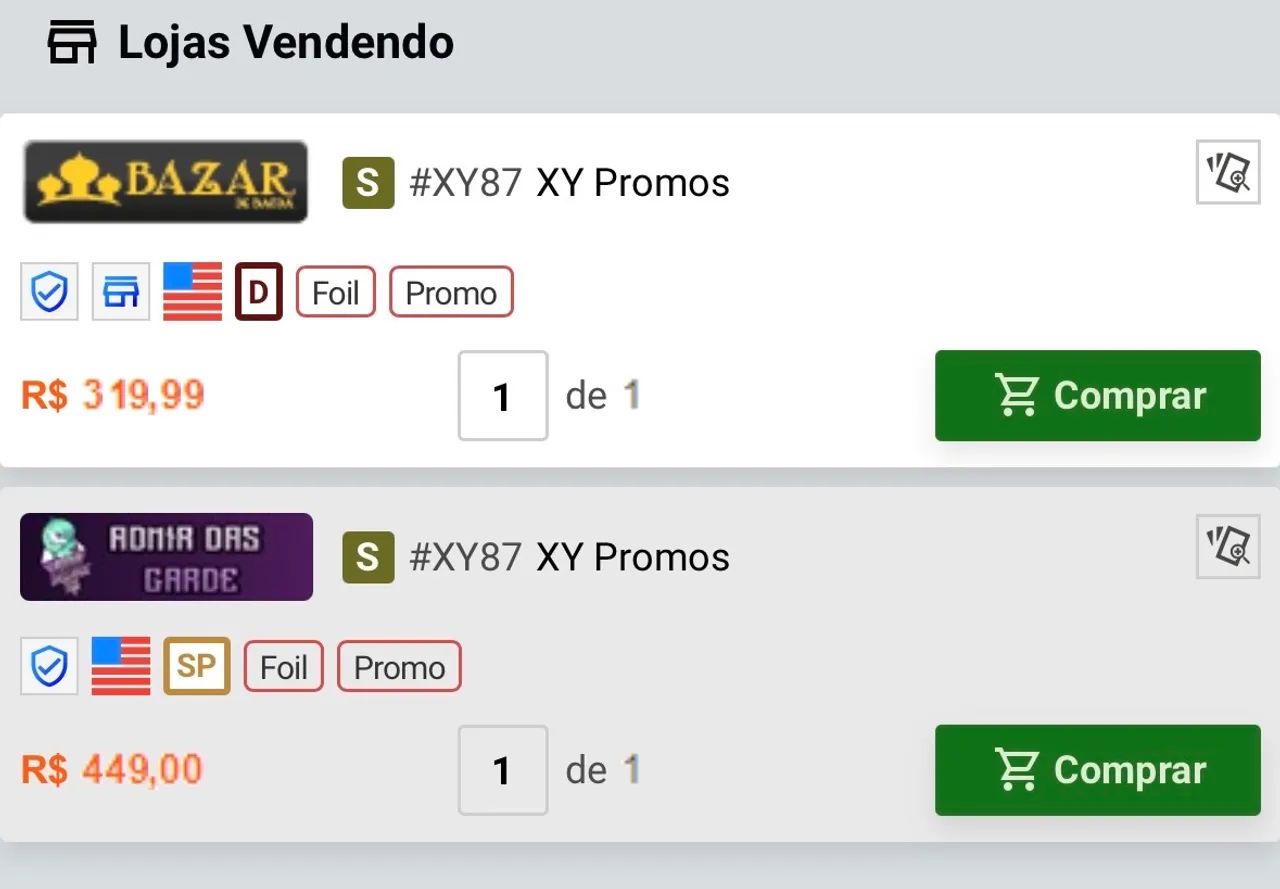This screenshot has width=1280, height=889.
Task: Click the card image preview icon in first listing
Action: 1228,172
